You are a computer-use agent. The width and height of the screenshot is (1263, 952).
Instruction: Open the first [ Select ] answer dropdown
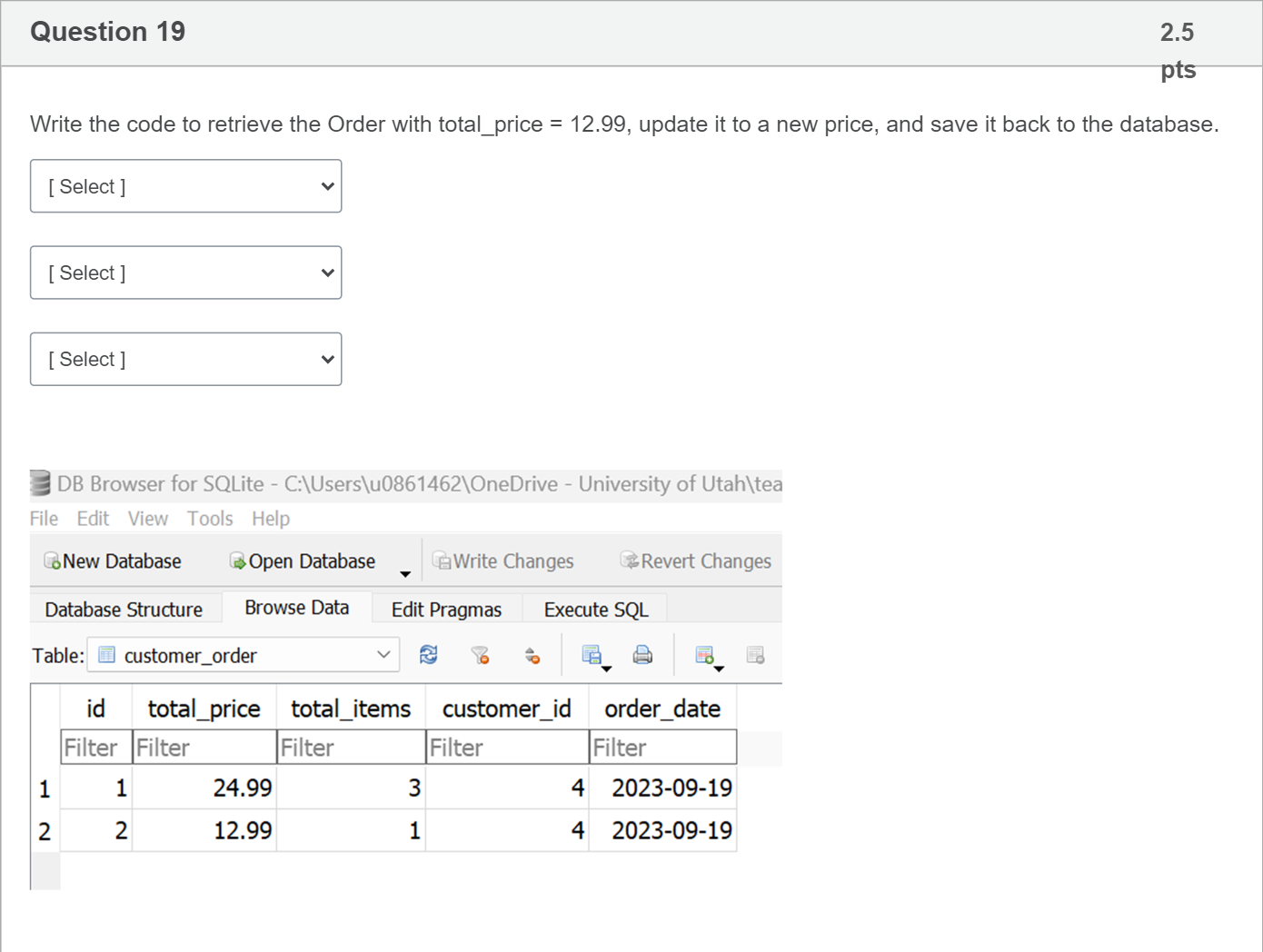pos(185,186)
